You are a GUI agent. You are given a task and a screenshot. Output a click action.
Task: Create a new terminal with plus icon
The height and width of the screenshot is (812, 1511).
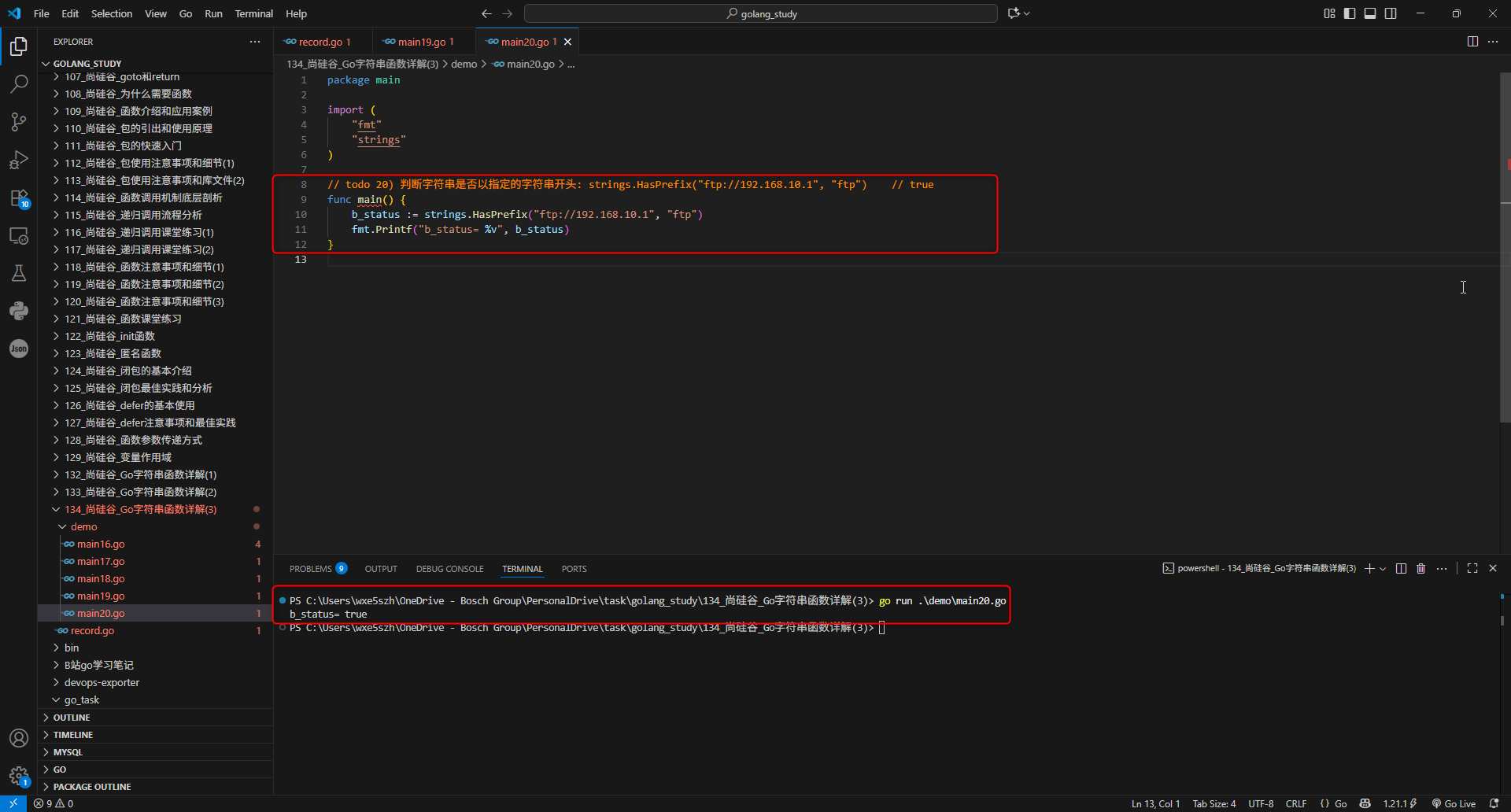click(x=1369, y=568)
